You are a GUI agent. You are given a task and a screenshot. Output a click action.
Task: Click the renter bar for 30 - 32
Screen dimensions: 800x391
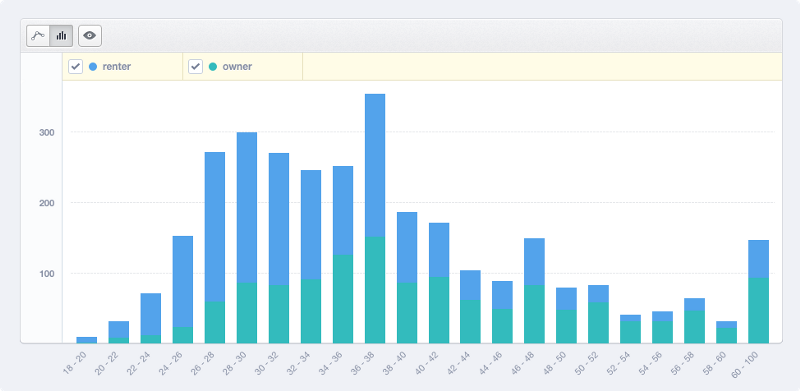[x=279, y=219]
